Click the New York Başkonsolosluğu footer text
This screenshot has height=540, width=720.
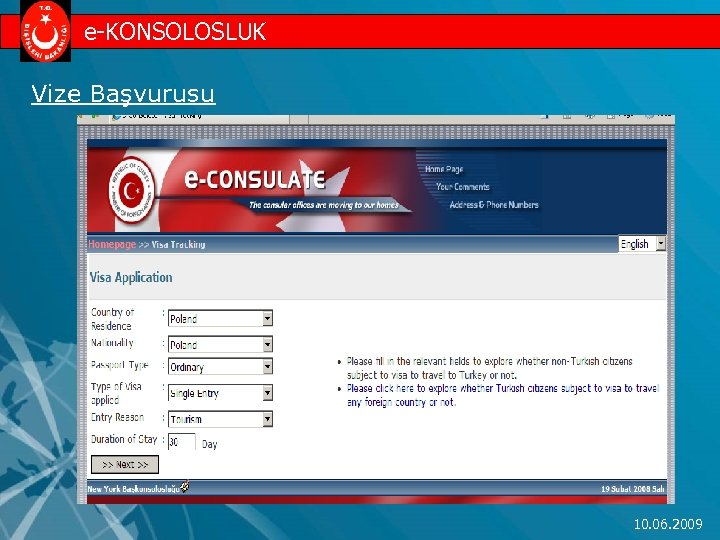click(x=134, y=489)
